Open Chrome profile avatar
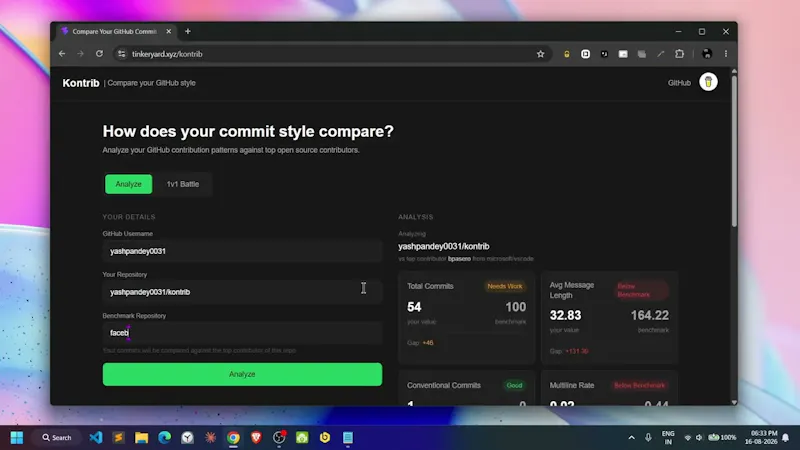The height and width of the screenshot is (450, 800). pyautogui.click(x=707, y=54)
